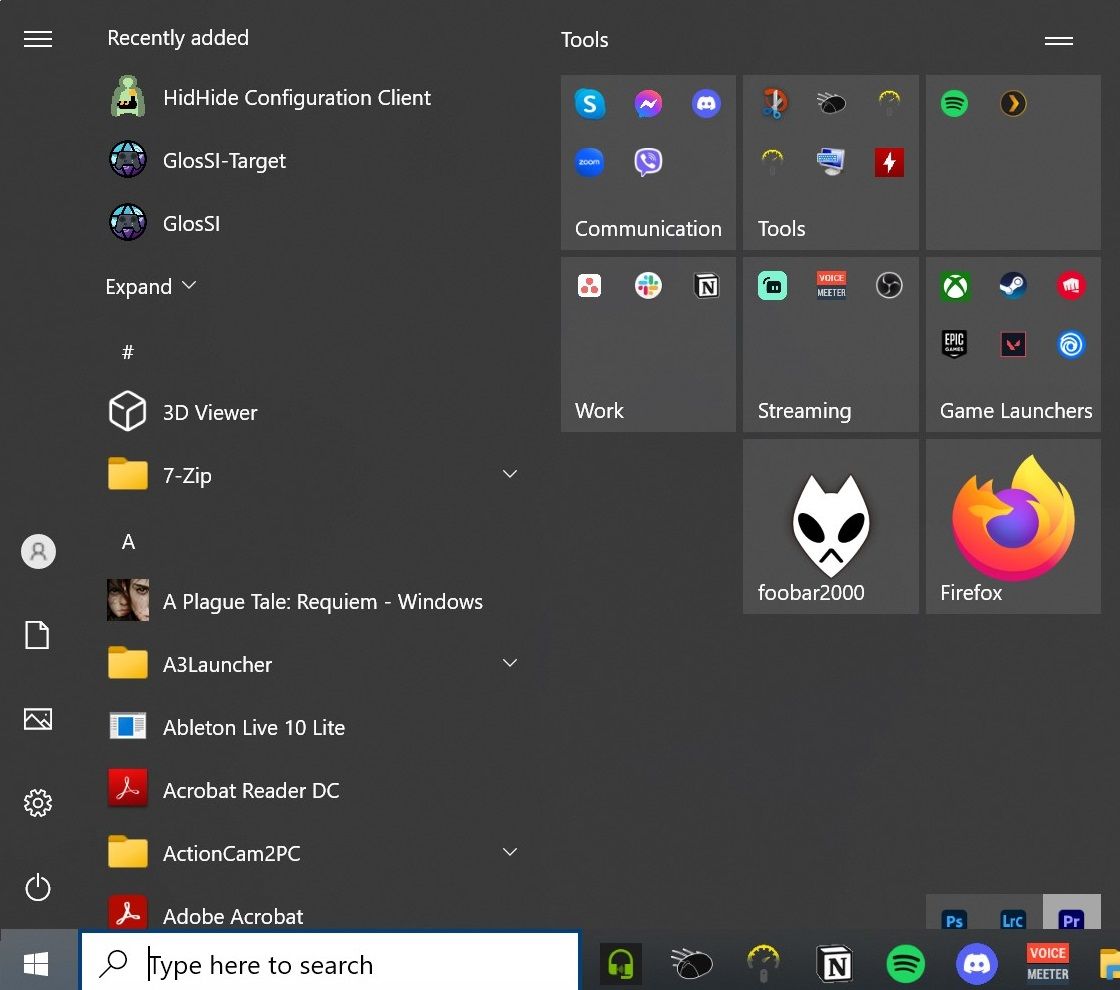Open Discord from the Communication group

tap(707, 103)
